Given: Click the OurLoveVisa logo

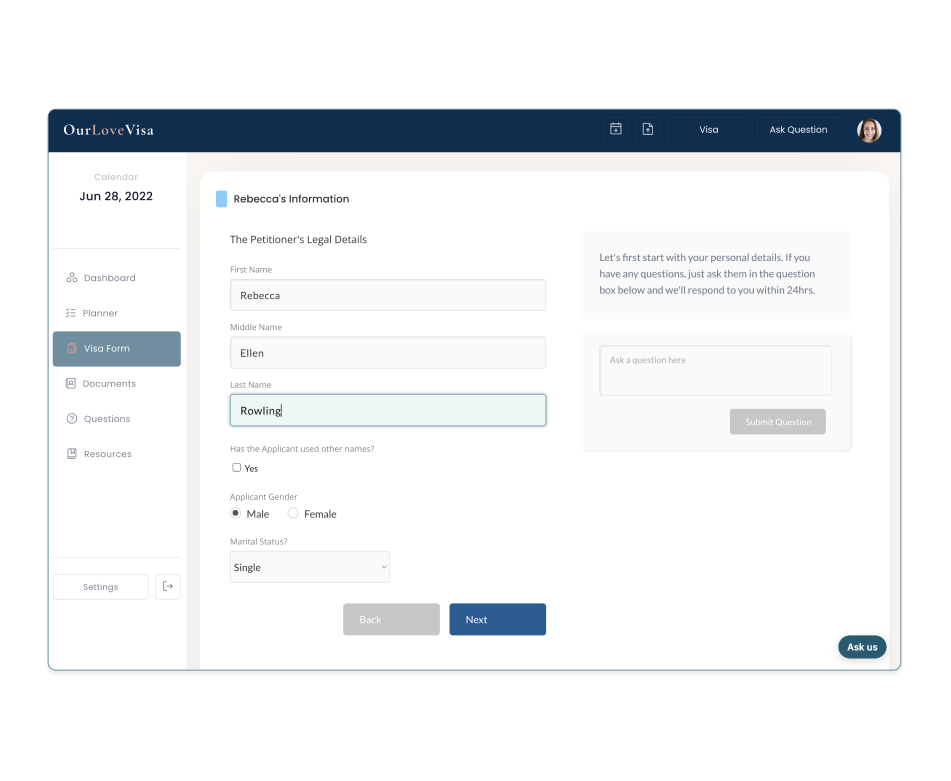Looking at the screenshot, I should 109,130.
